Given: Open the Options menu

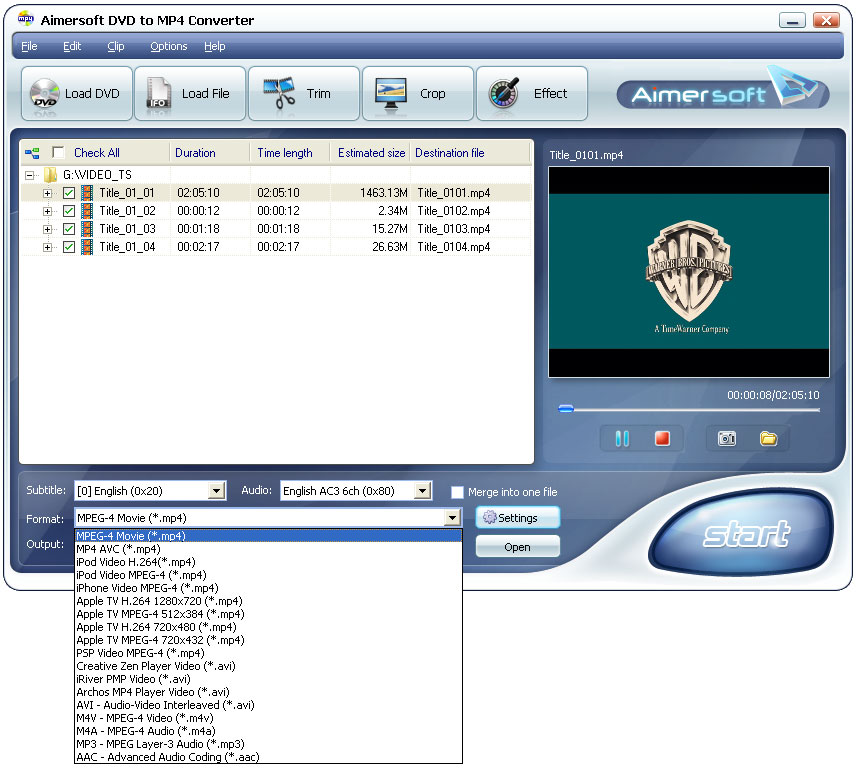Looking at the screenshot, I should pos(168,47).
